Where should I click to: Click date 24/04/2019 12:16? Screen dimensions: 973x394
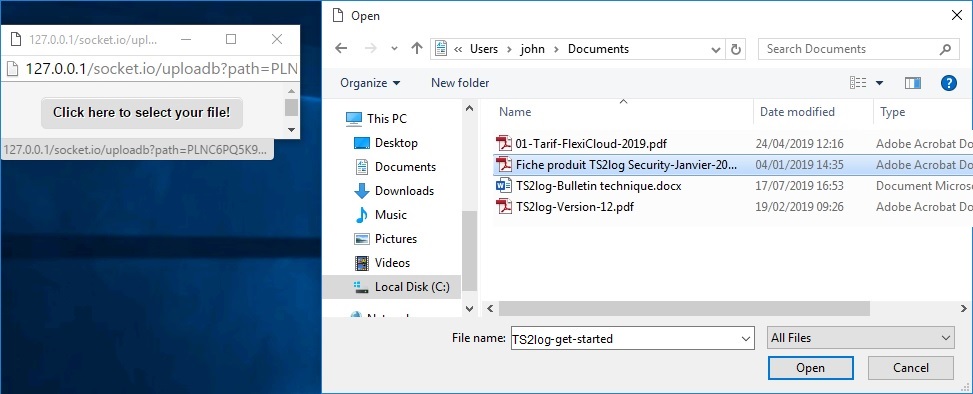799,144
